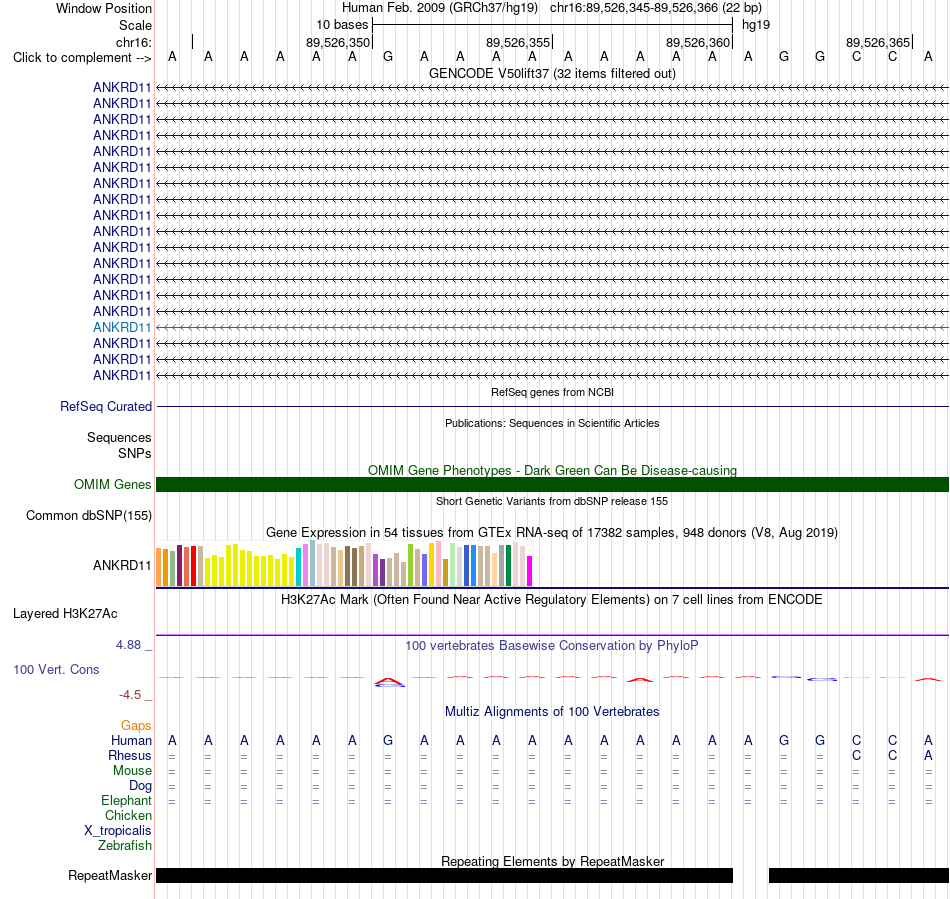This screenshot has width=950, height=899.
Task: Click the RepeatMasker track label
Action: (110, 875)
